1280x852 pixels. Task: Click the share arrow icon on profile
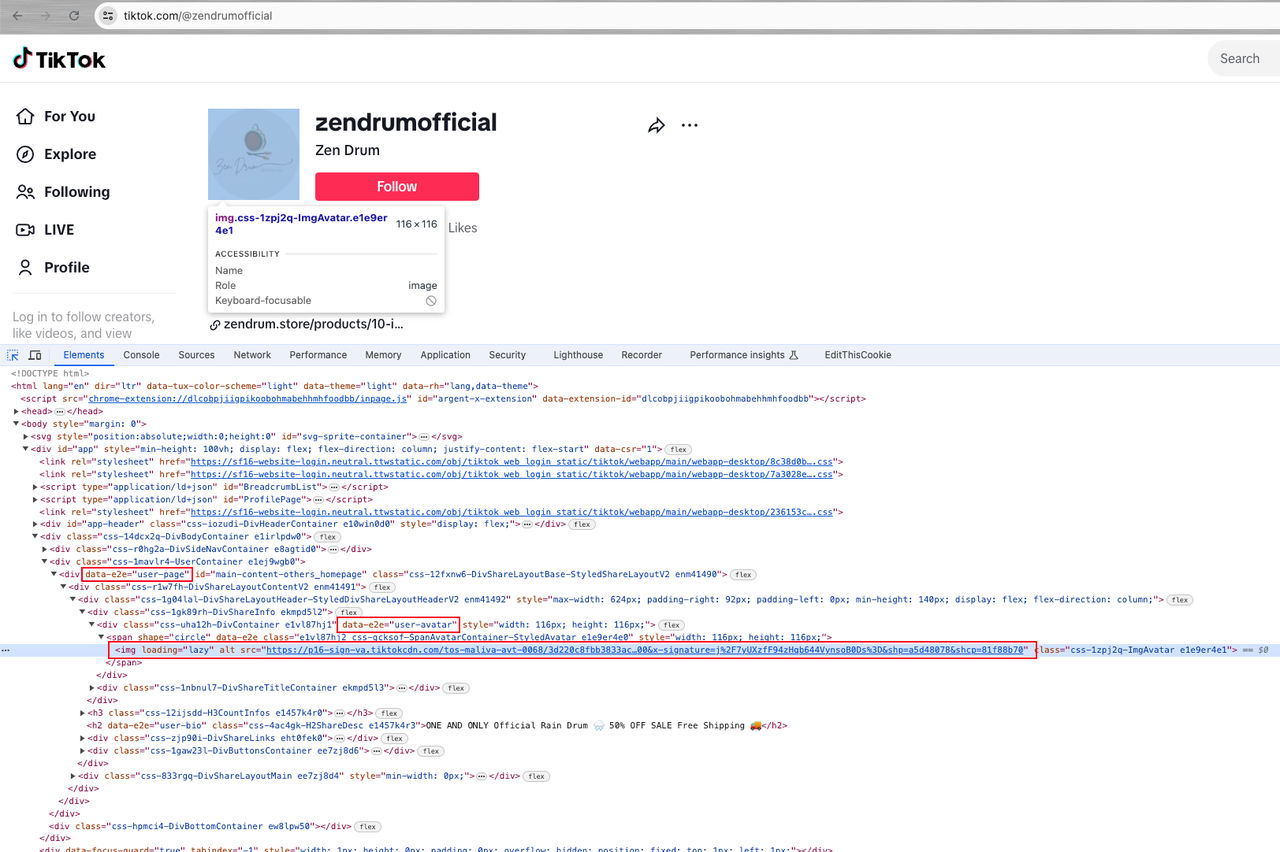[656, 126]
